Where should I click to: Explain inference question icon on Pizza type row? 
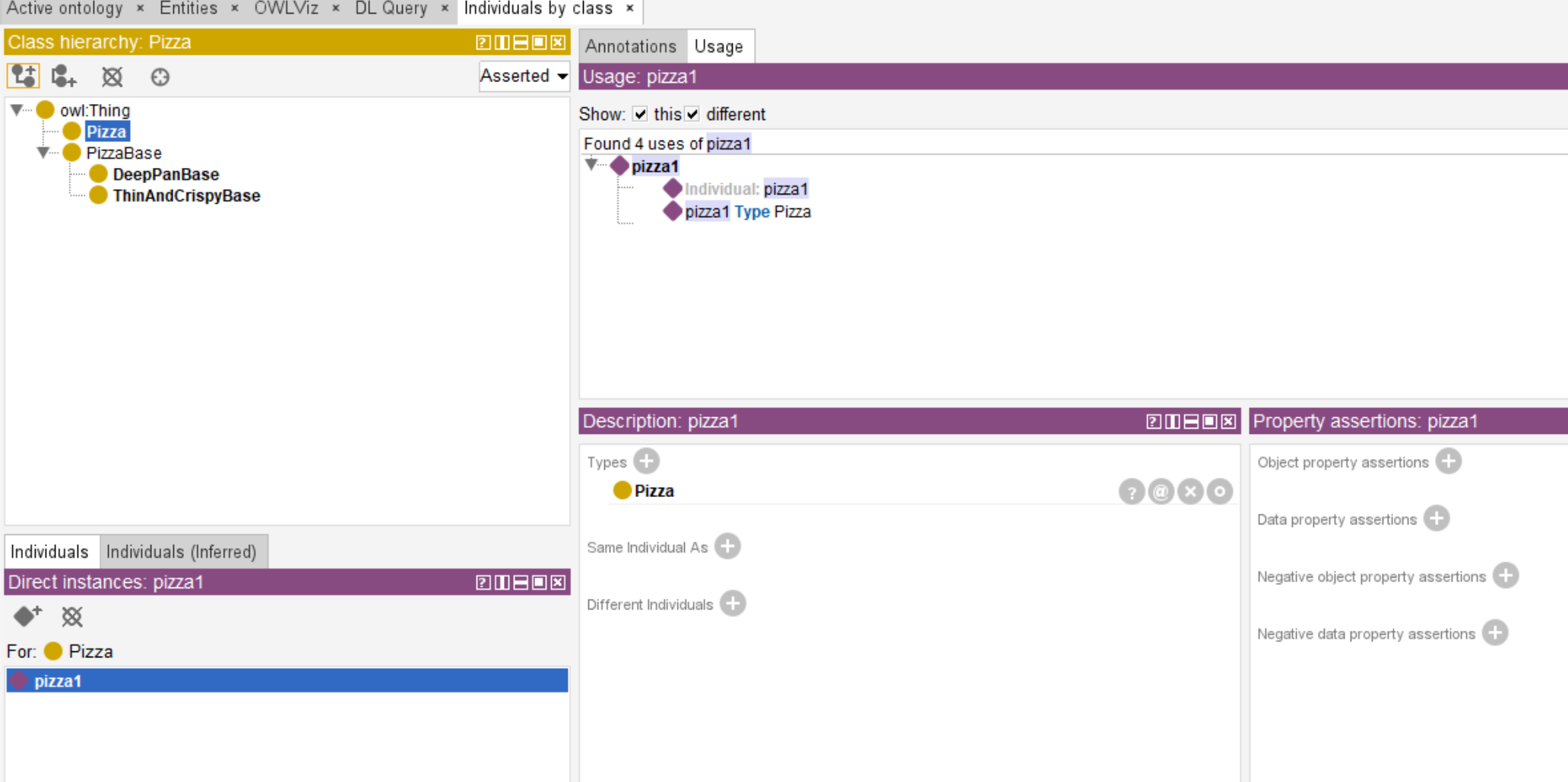pos(1132,492)
